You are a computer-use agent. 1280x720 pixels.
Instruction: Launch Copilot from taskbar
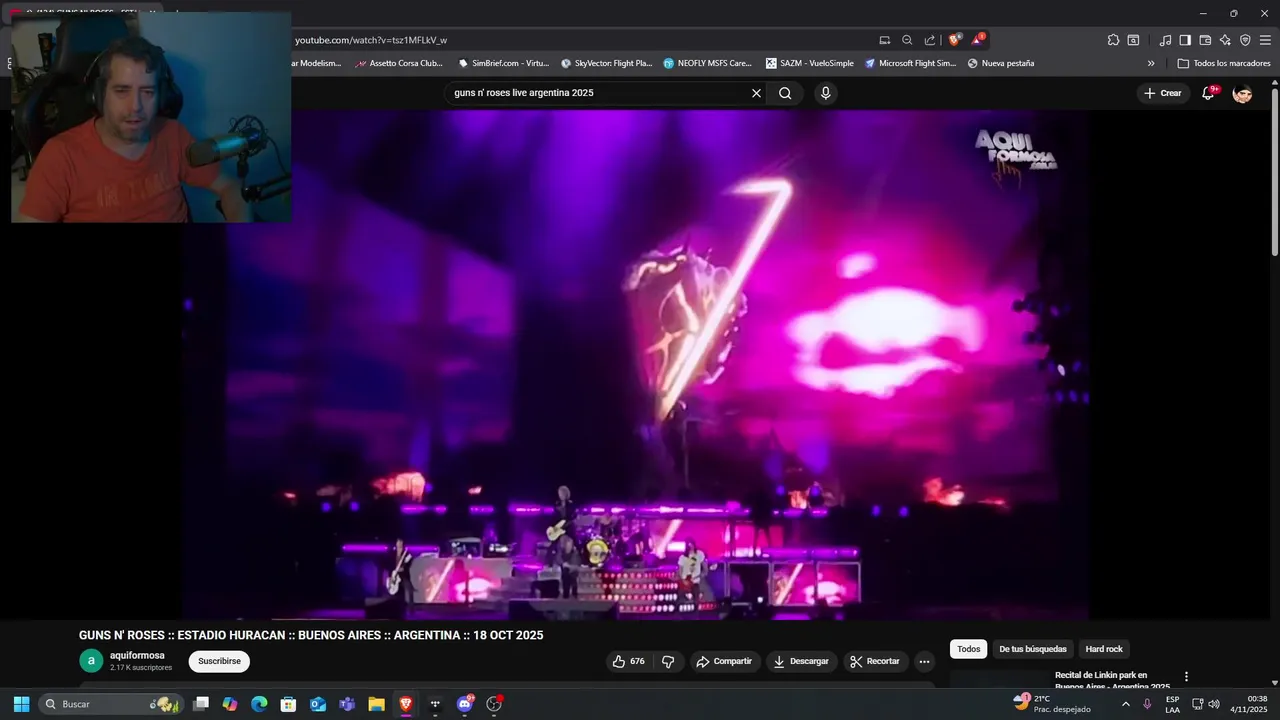(230, 704)
